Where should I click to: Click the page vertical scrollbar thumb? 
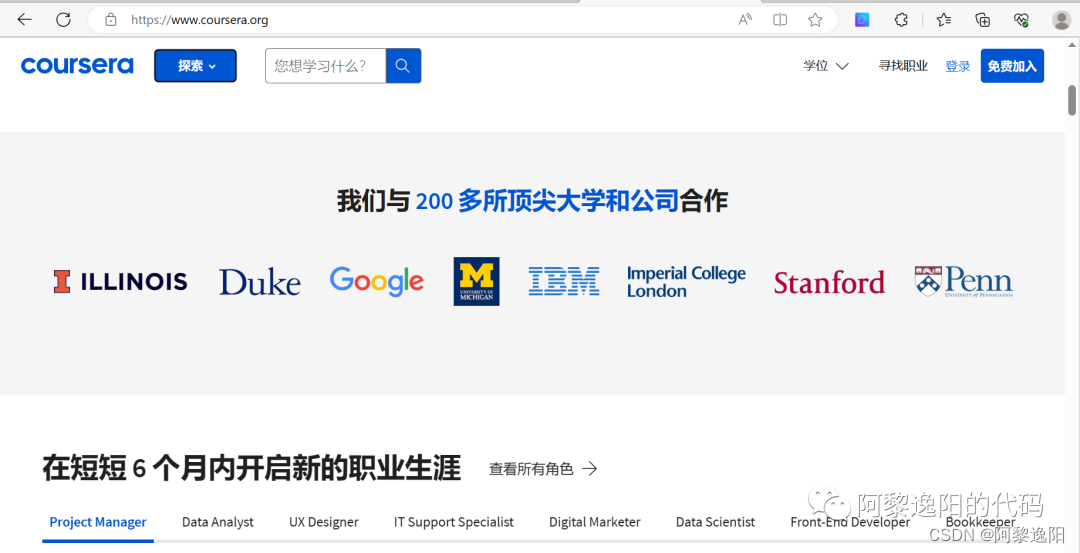pos(1072,100)
